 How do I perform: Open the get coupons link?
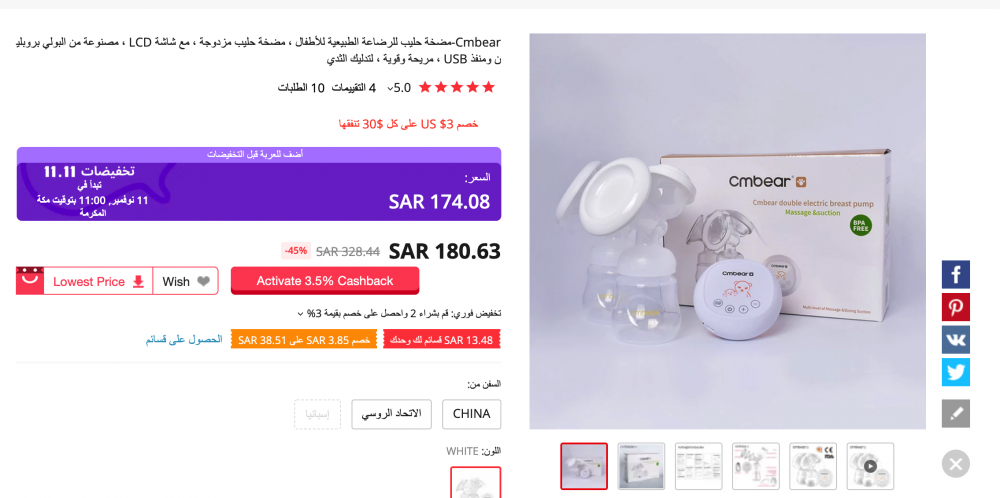point(184,339)
